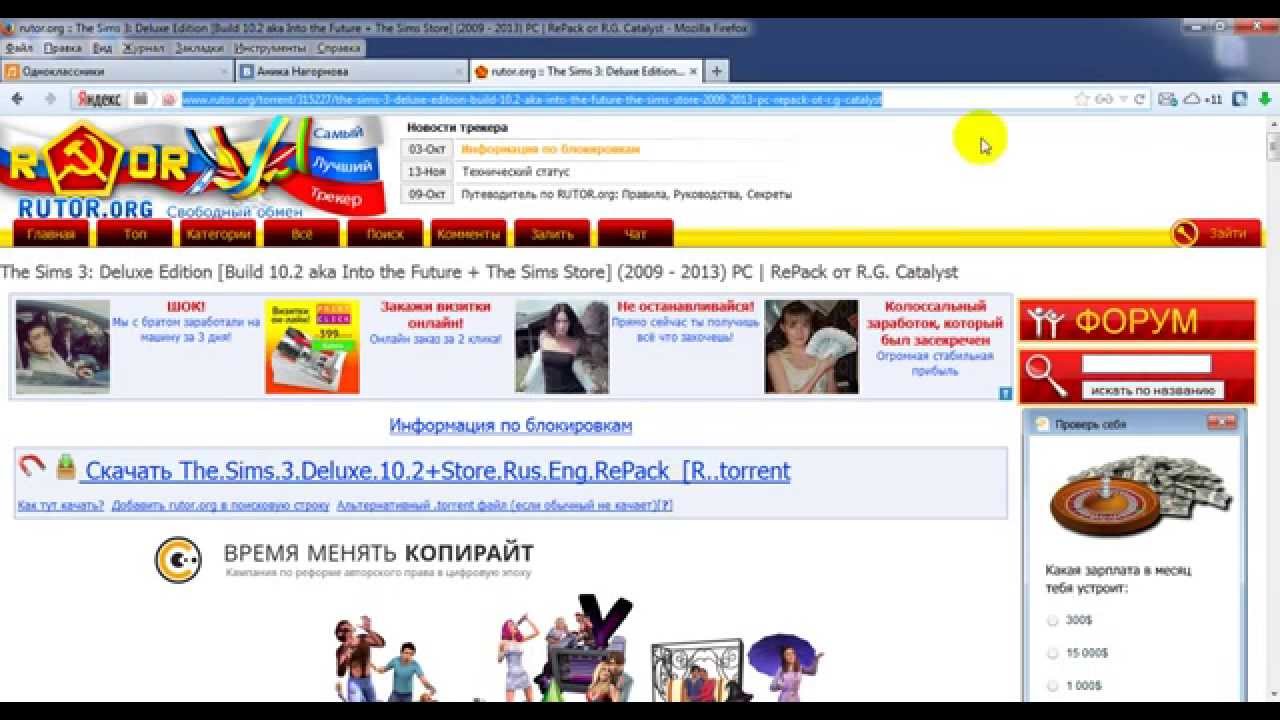The image size is (1280, 720).
Task: Click the Яндекс logo in address bar
Action: 100,99
